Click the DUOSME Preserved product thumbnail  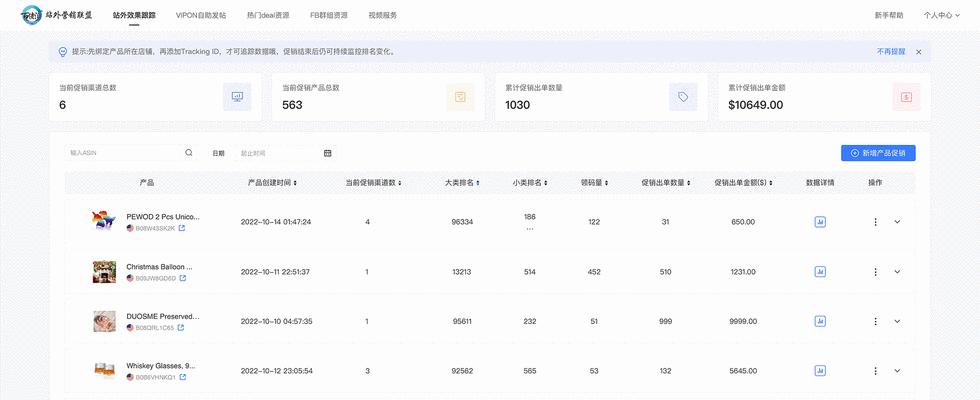tap(104, 321)
